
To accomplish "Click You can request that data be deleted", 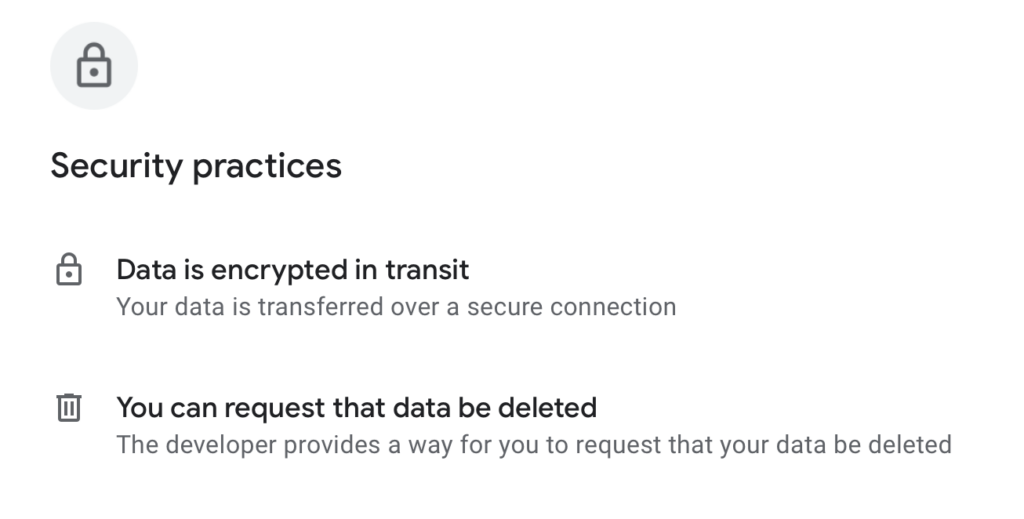I will click(356, 407).
